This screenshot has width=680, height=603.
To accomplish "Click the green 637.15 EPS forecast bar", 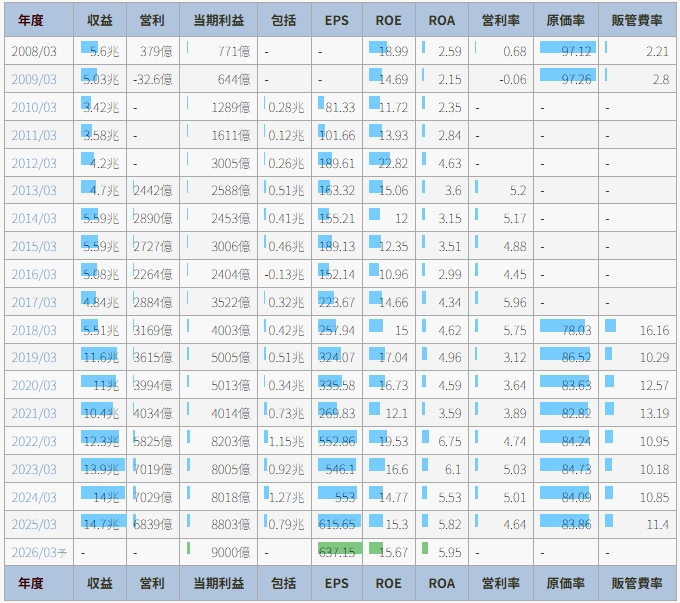I will coord(337,551).
